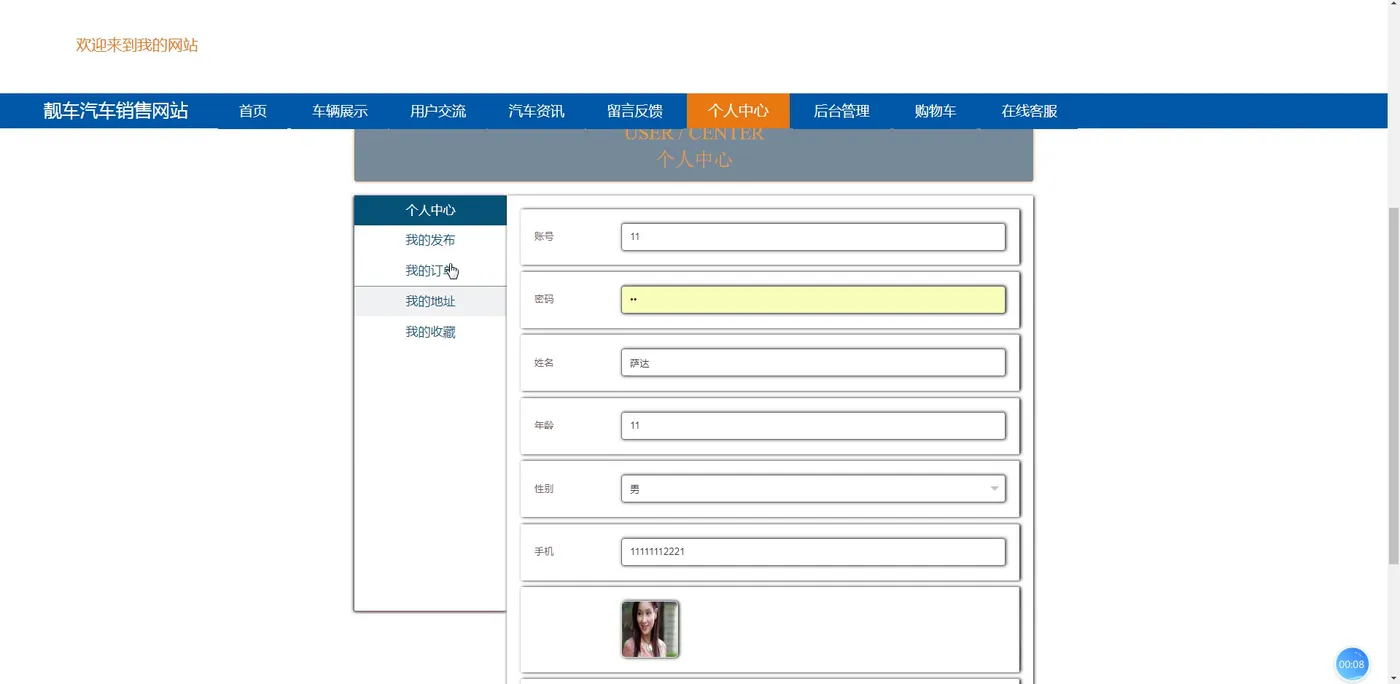
Task: Click the 年龄 field label
Action: pos(544,426)
